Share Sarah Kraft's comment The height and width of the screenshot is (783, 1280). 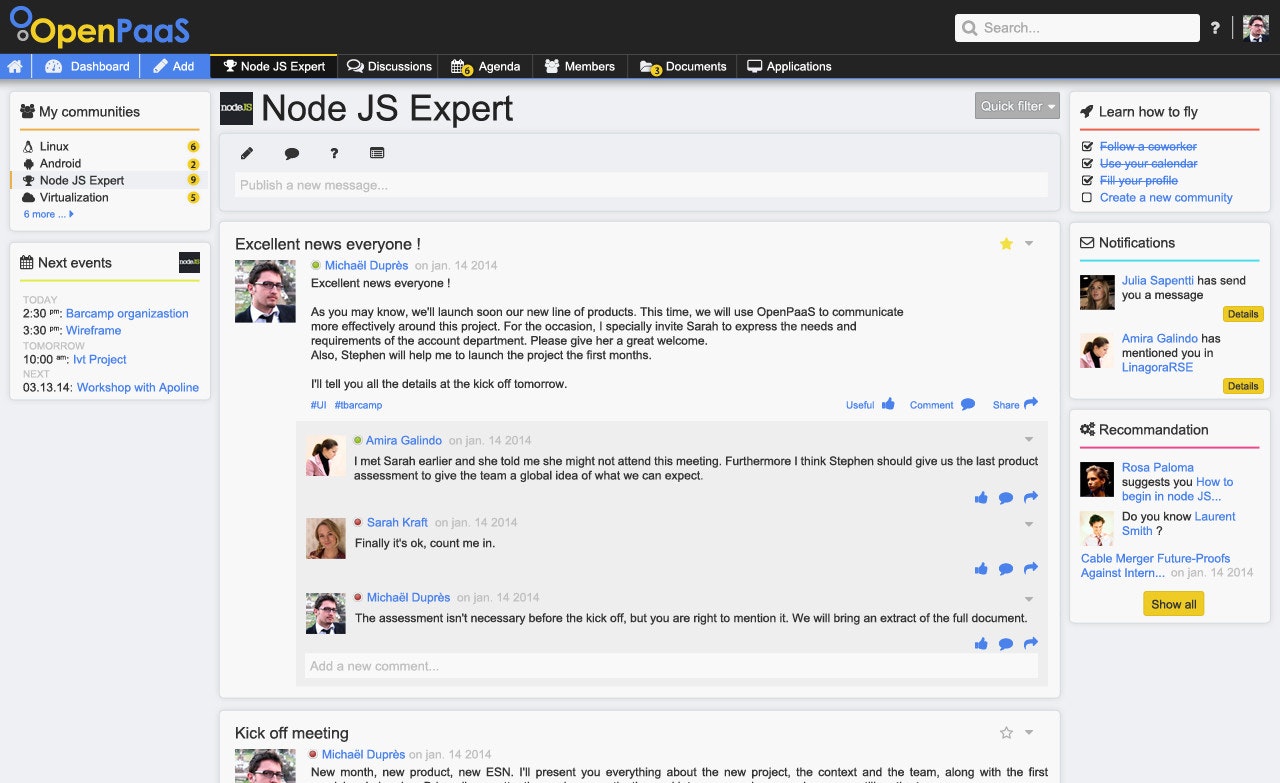(x=1031, y=568)
